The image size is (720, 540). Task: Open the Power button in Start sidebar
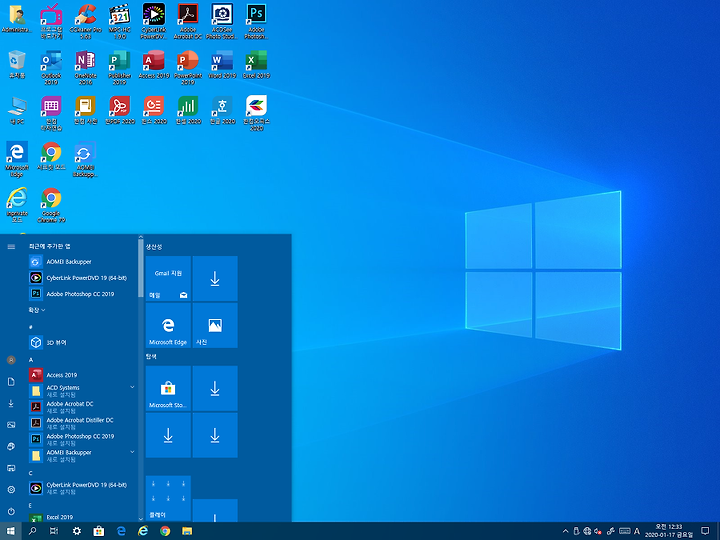[x=11, y=511]
